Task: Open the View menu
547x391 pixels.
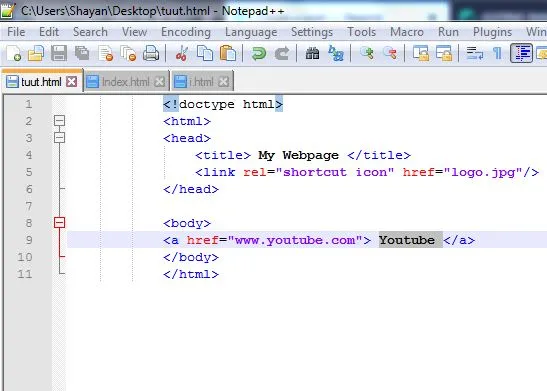Action: (x=134, y=32)
